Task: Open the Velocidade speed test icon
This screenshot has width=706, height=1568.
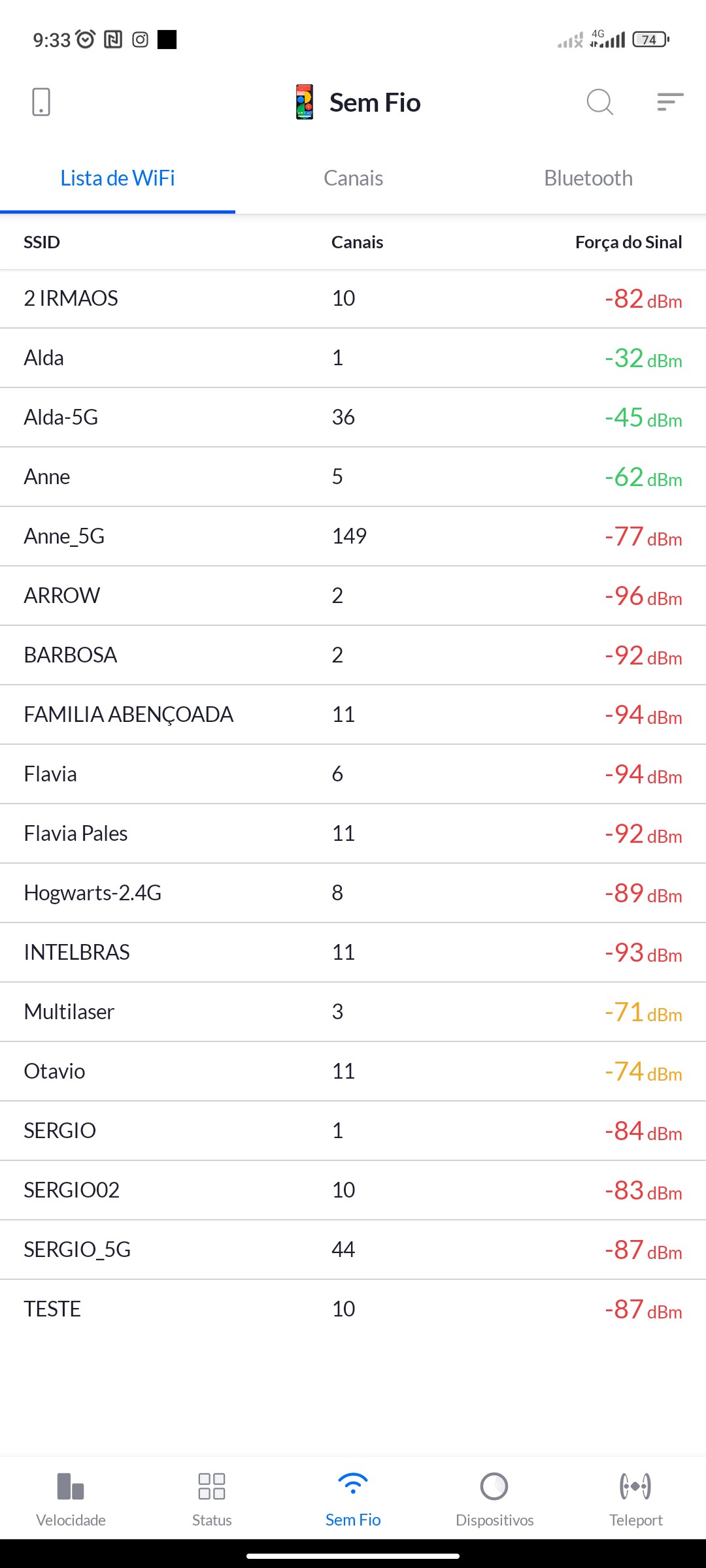Action: click(x=71, y=1487)
